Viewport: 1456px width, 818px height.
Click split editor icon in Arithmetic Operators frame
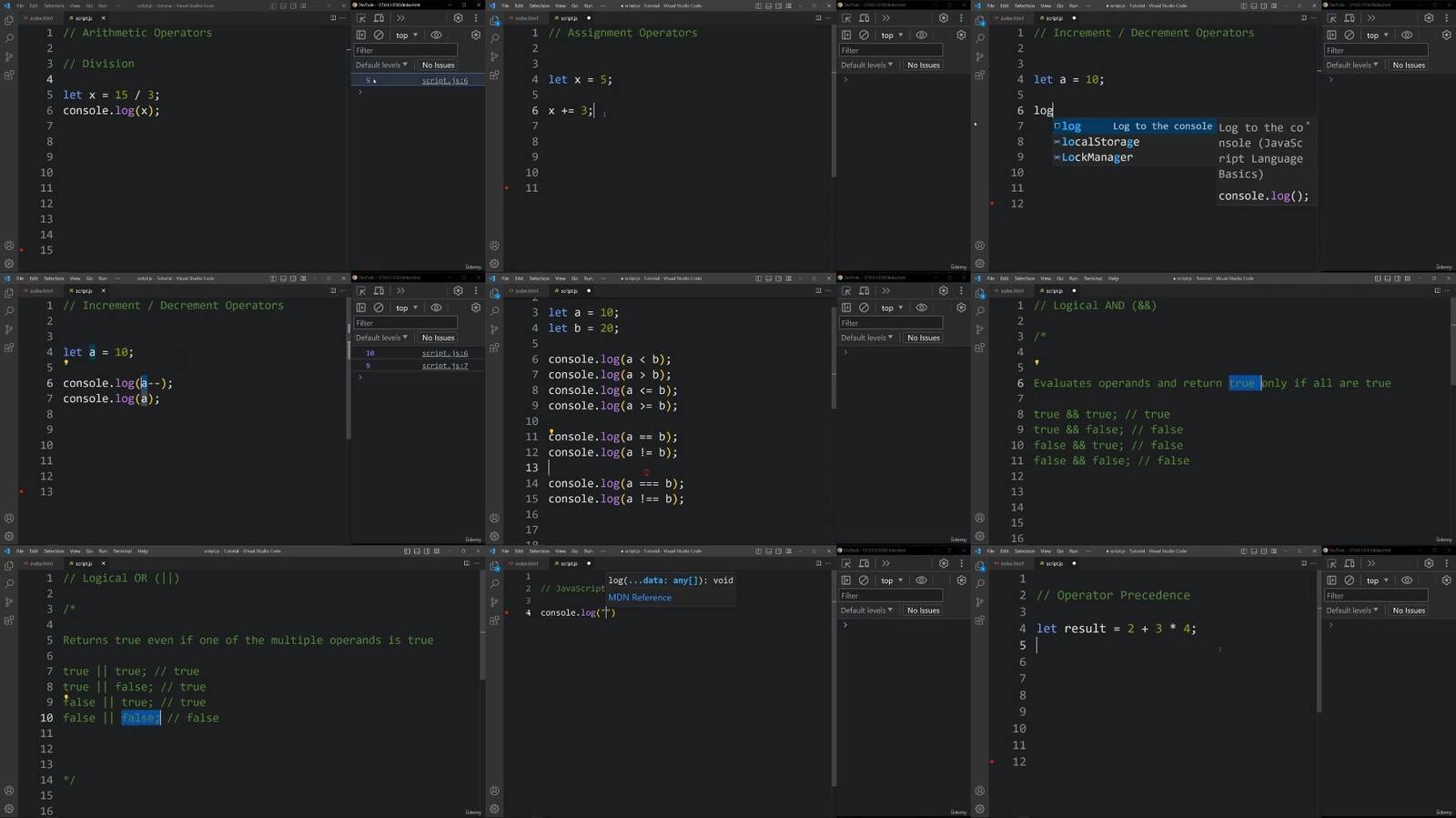pos(332,18)
